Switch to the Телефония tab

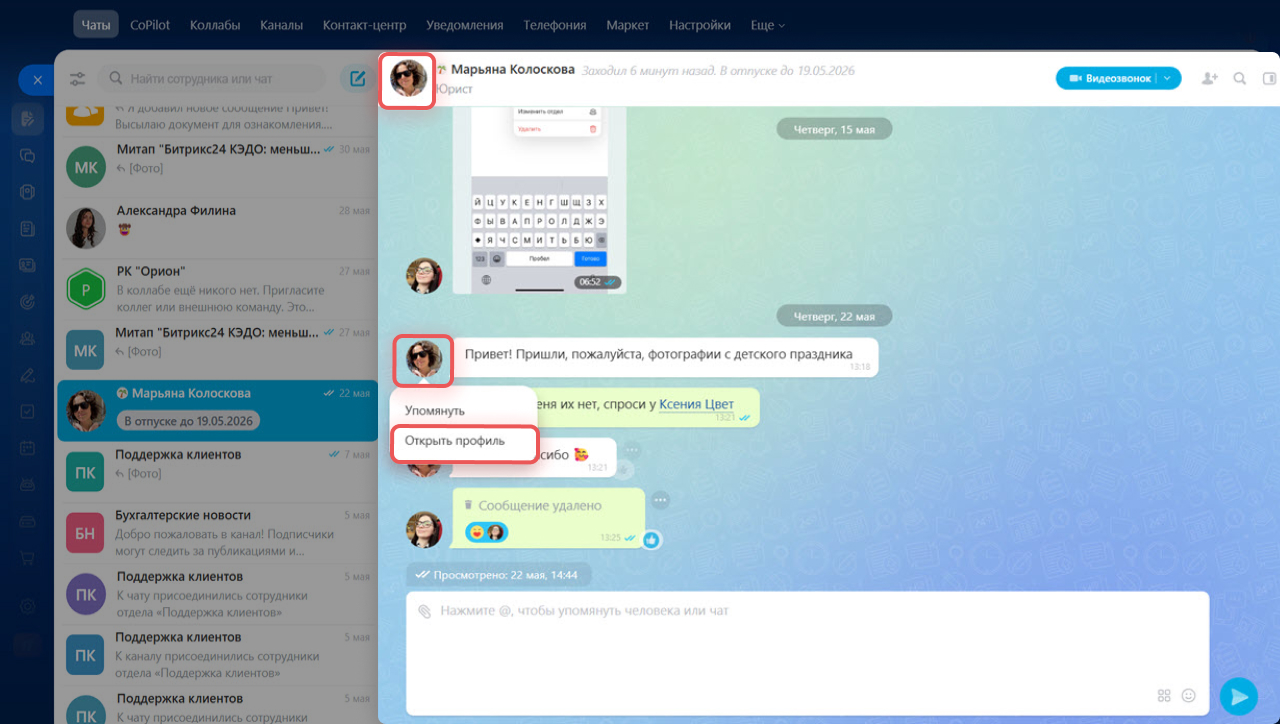555,25
